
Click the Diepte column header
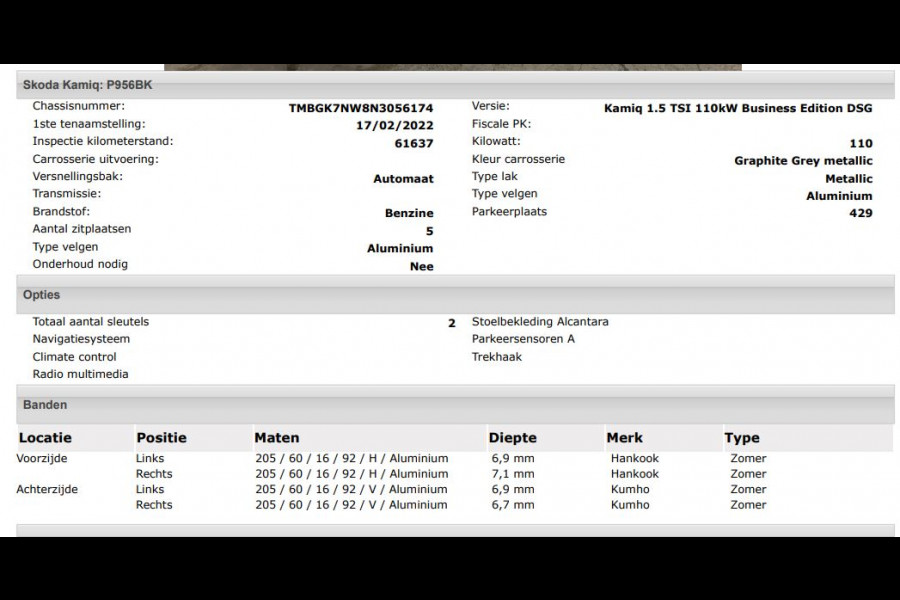coord(513,438)
